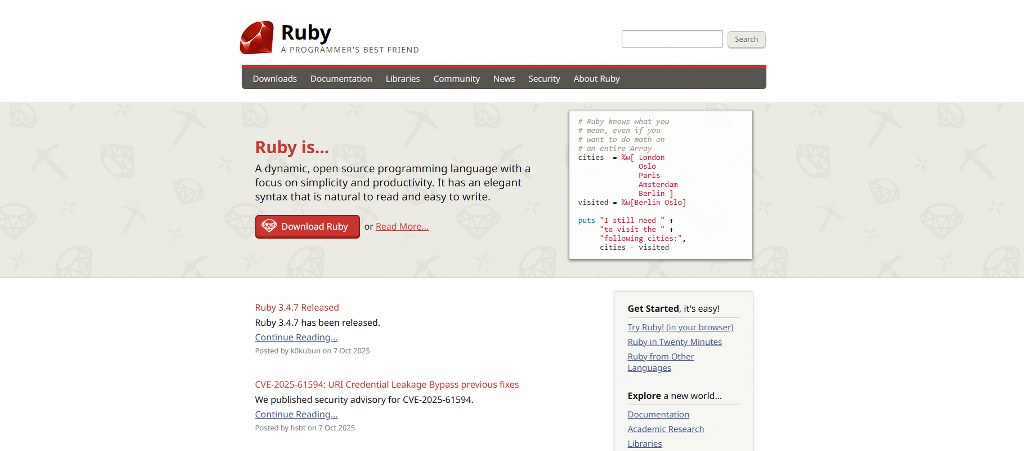
Task: Open the Academic Research link
Action: 665,429
